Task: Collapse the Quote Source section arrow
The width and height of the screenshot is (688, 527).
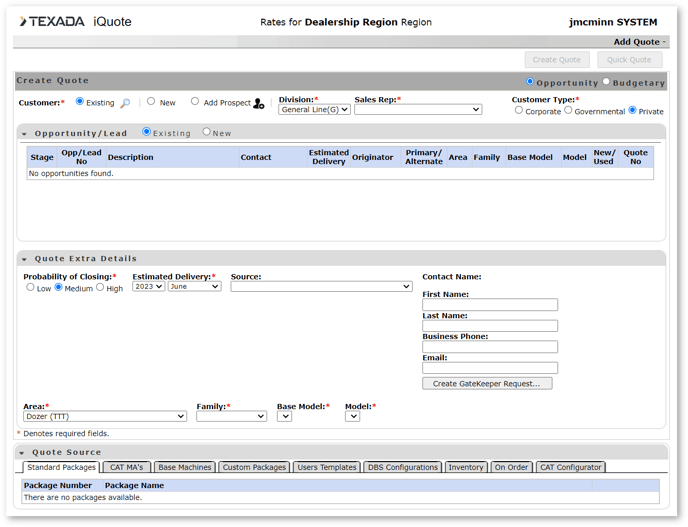Action: (x=25, y=453)
